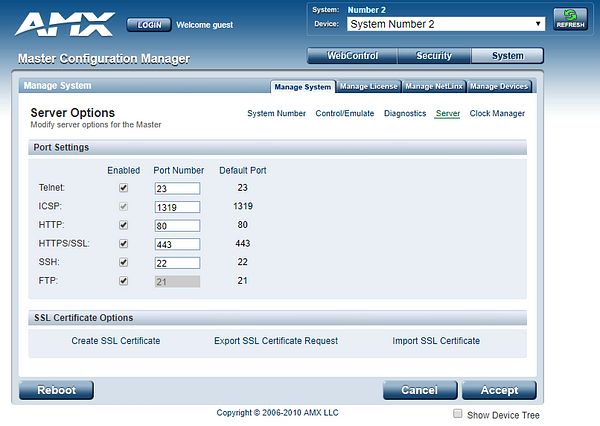
Task: Switch to the Security tab
Action: tap(434, 55)
